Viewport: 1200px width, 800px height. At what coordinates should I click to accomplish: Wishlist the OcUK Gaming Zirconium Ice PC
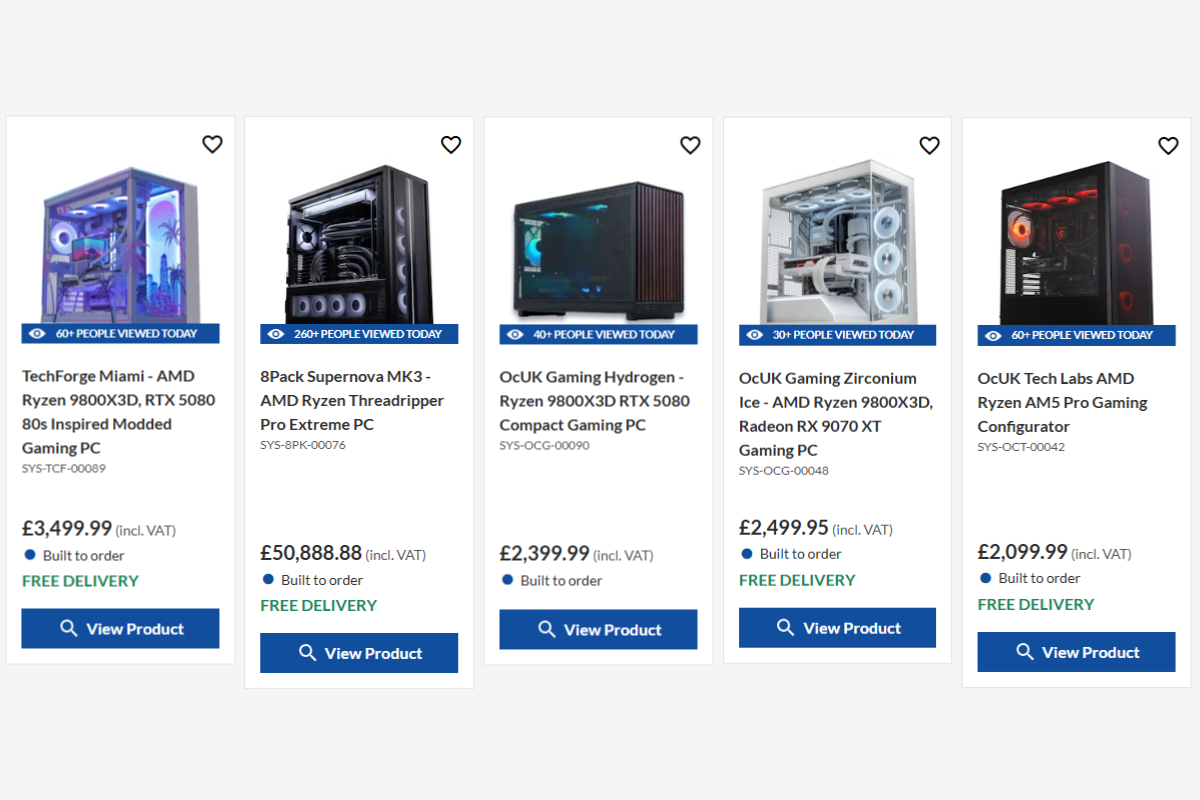(x=929, y=146)
